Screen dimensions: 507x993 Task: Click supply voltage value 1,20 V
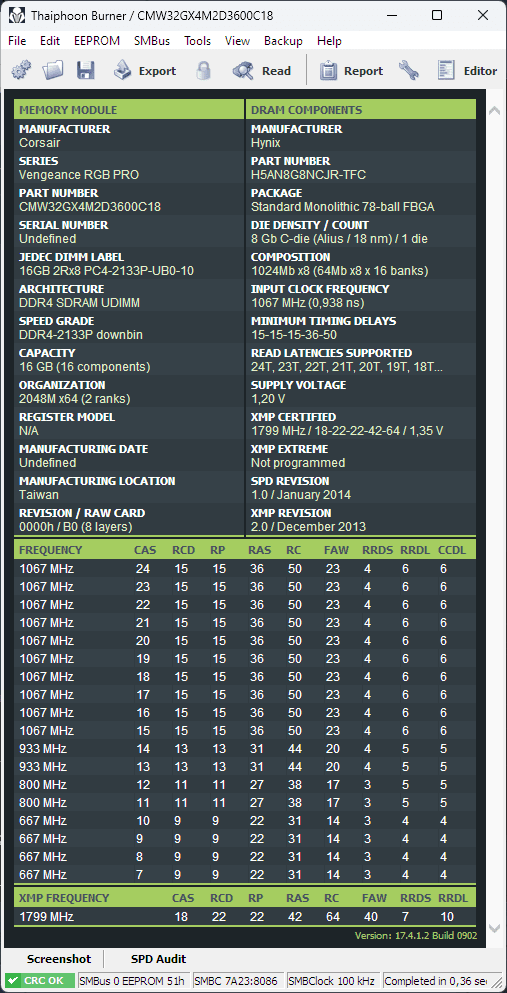pos(268,399)
